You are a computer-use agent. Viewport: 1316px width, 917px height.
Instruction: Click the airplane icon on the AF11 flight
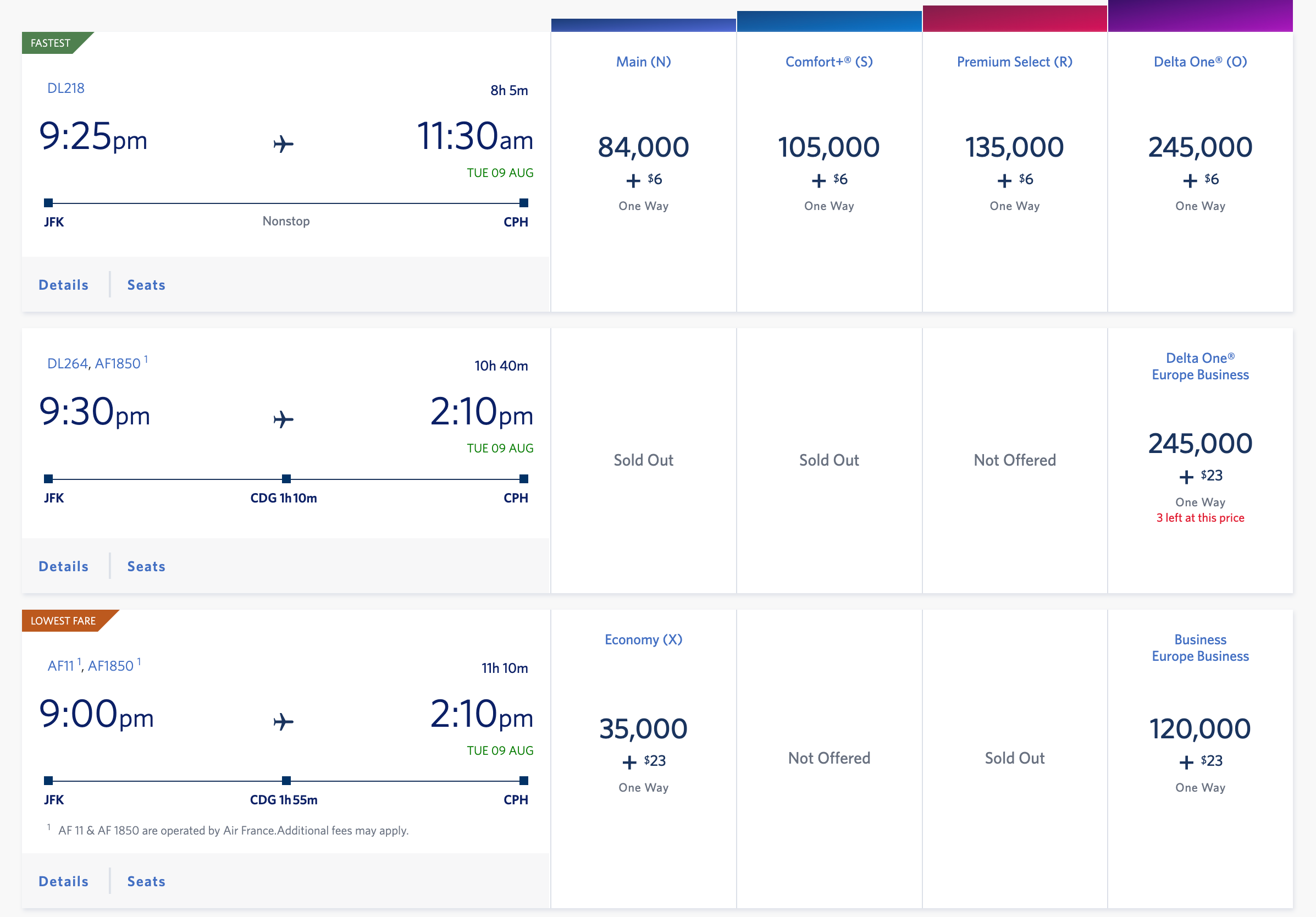[x=285, y=722]
